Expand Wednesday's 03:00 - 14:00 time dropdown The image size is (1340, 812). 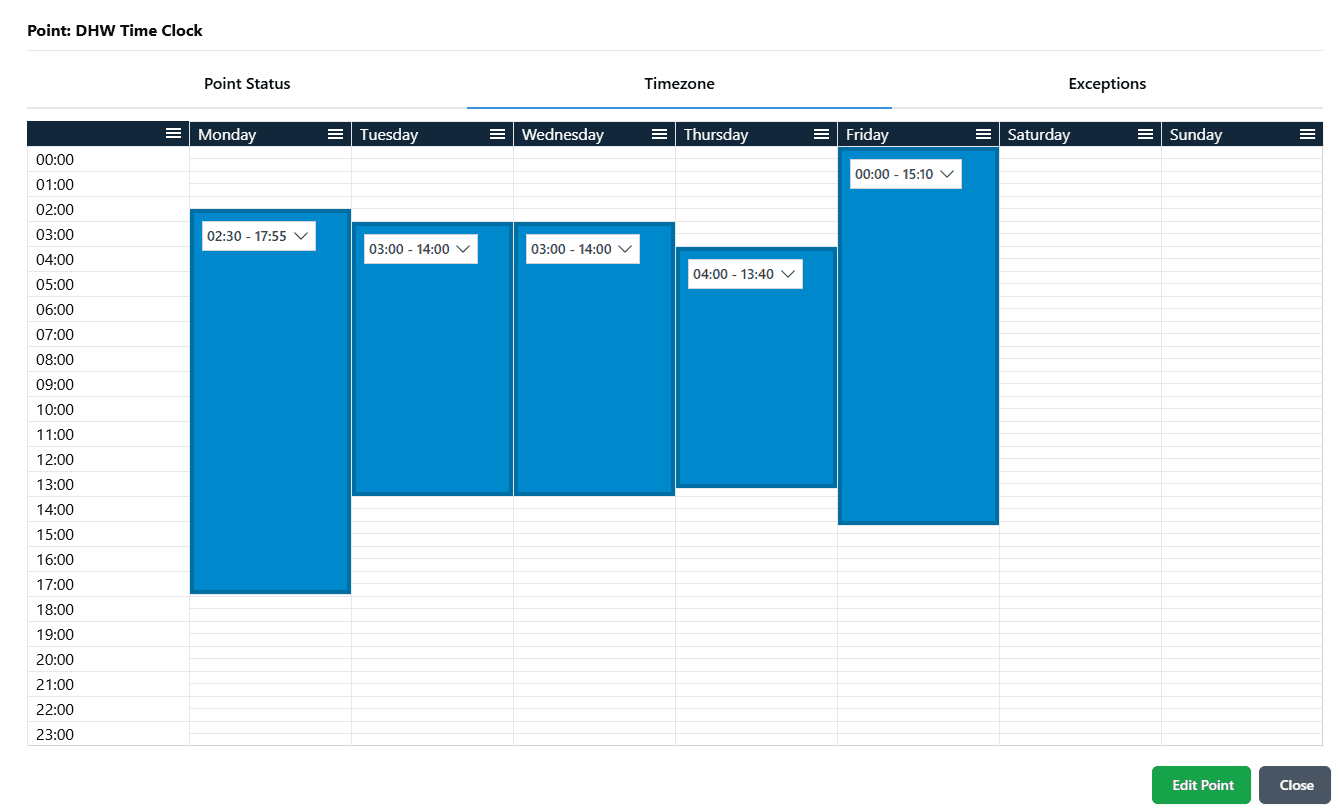[x=582, y=249]
